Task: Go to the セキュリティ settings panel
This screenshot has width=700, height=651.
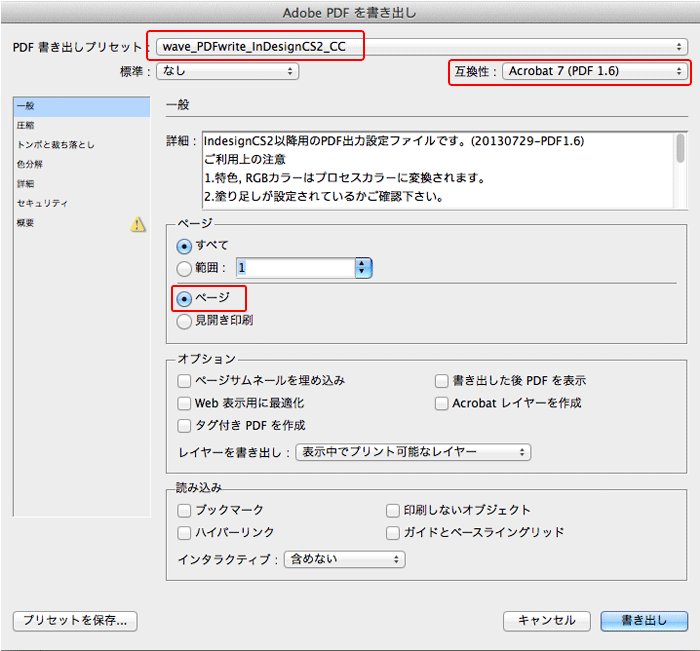Action: coord(42,203)
